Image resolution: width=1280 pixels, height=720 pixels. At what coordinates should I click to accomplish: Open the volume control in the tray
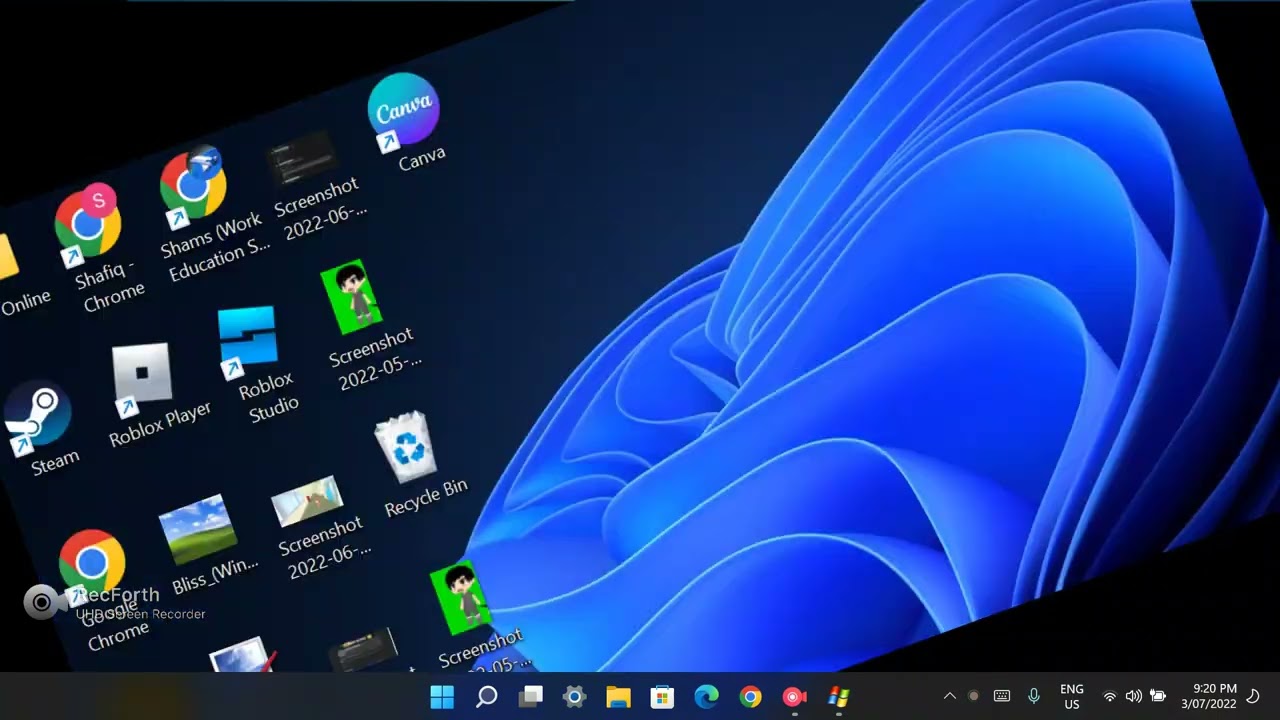point(1133,696)
